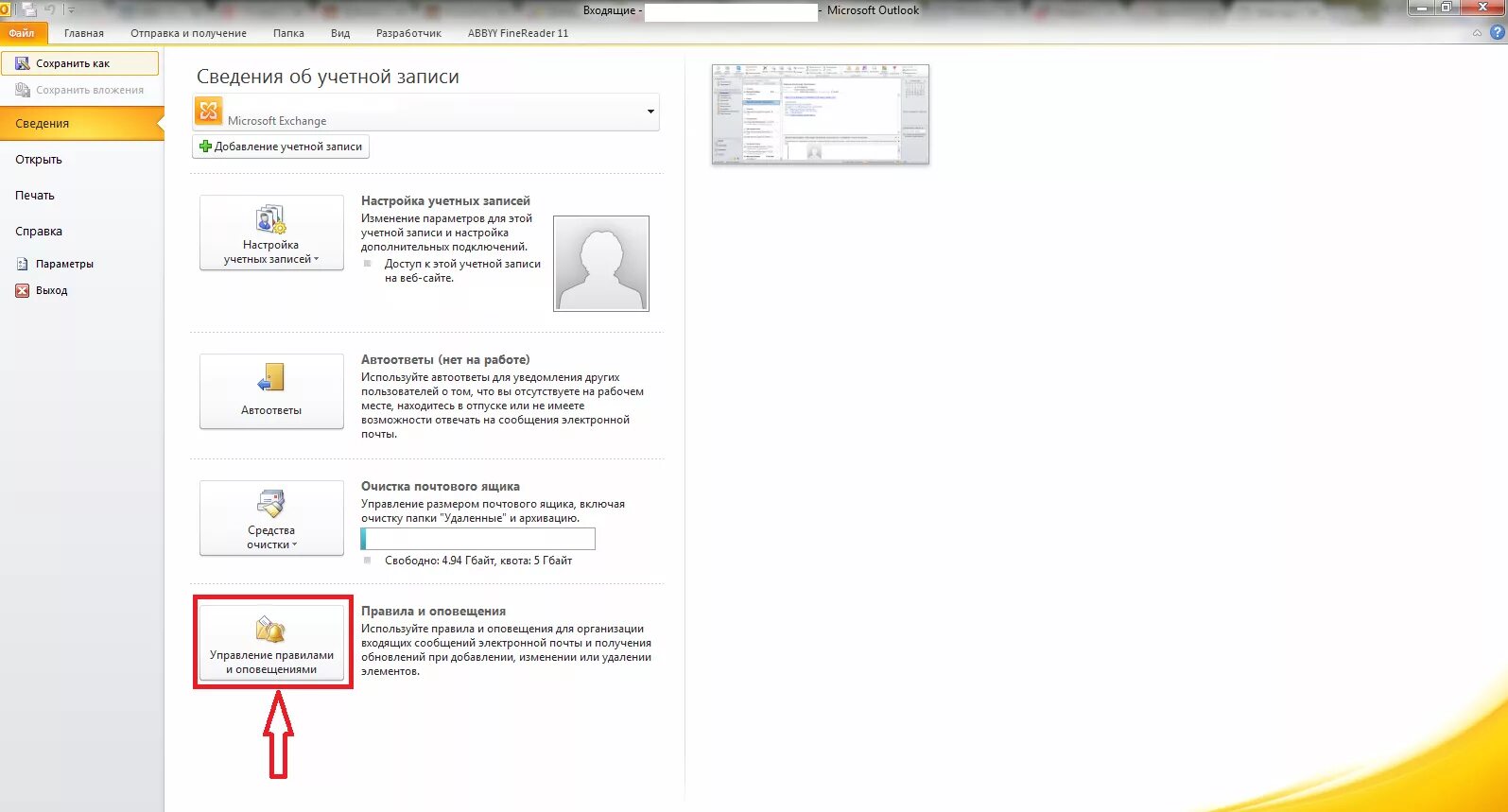Click Сохранить вложения menu item
The height and width of the screenshot is (812, 1508).
(79, 90)
